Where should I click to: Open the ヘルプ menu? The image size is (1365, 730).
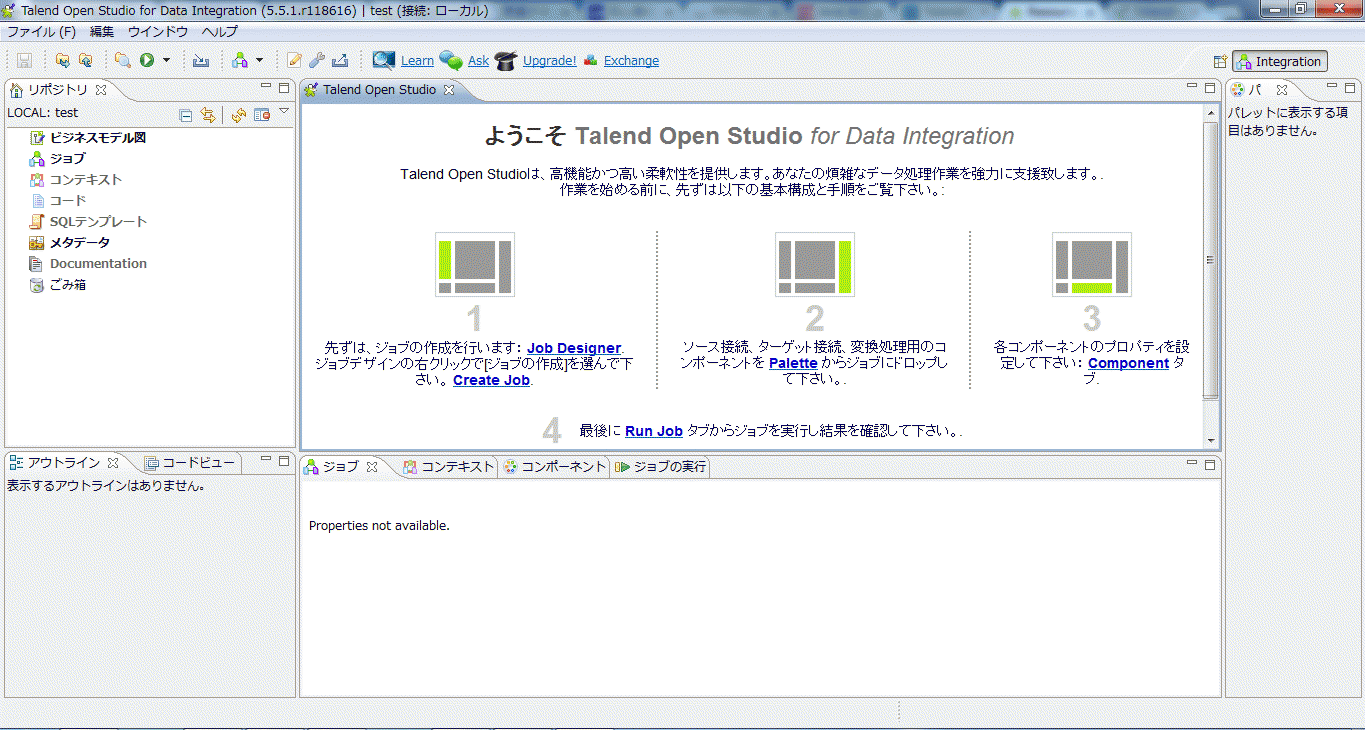coord(220,32)
